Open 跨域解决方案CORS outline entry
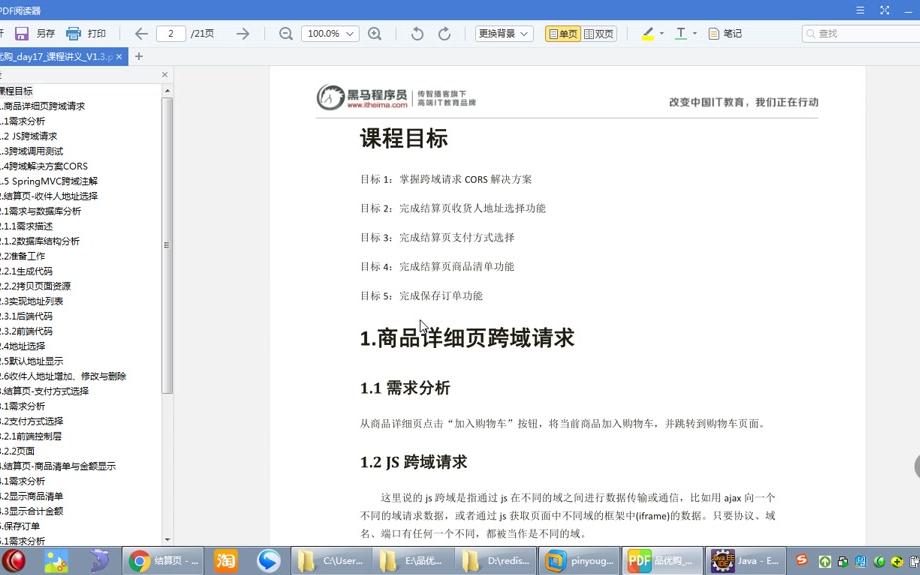This screenshot has width=920, height=575. (45, 166)
